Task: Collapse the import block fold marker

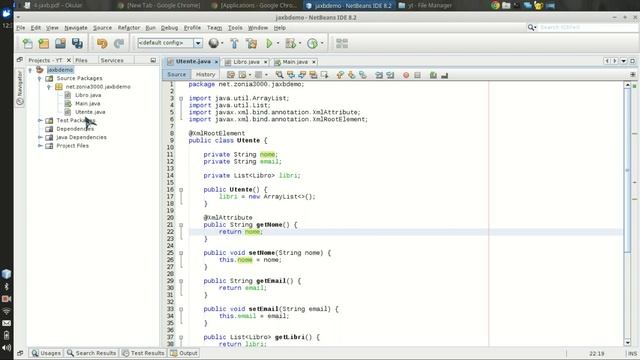Action: click(181, 98)
